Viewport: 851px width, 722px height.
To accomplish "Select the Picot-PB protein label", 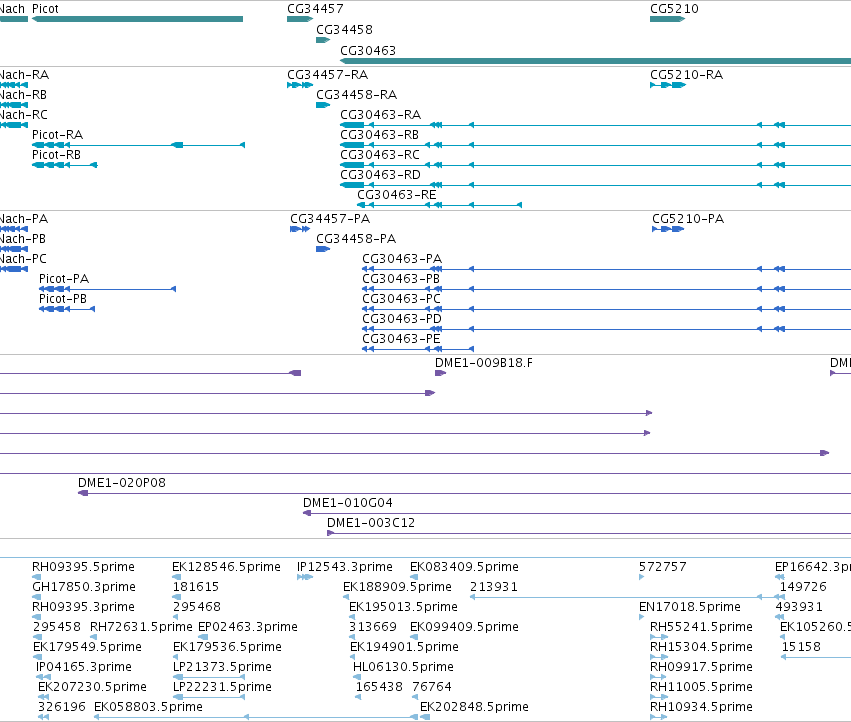I will point(63,299).
